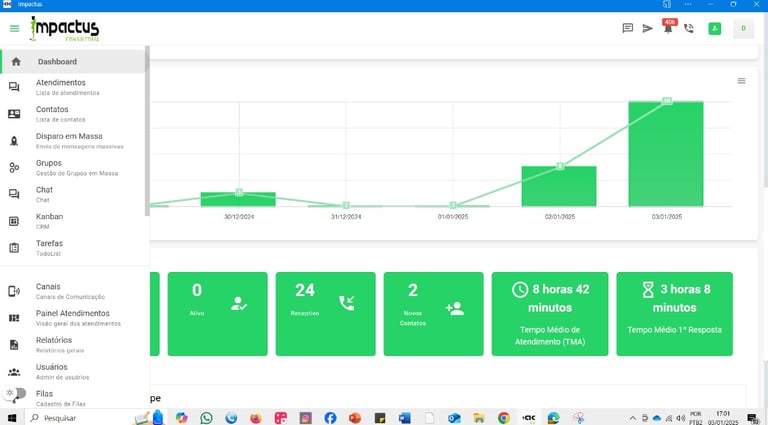Open the user avatar menu "D"
The height and width of the screenshot is (425, 768).
tap(743, 28)
